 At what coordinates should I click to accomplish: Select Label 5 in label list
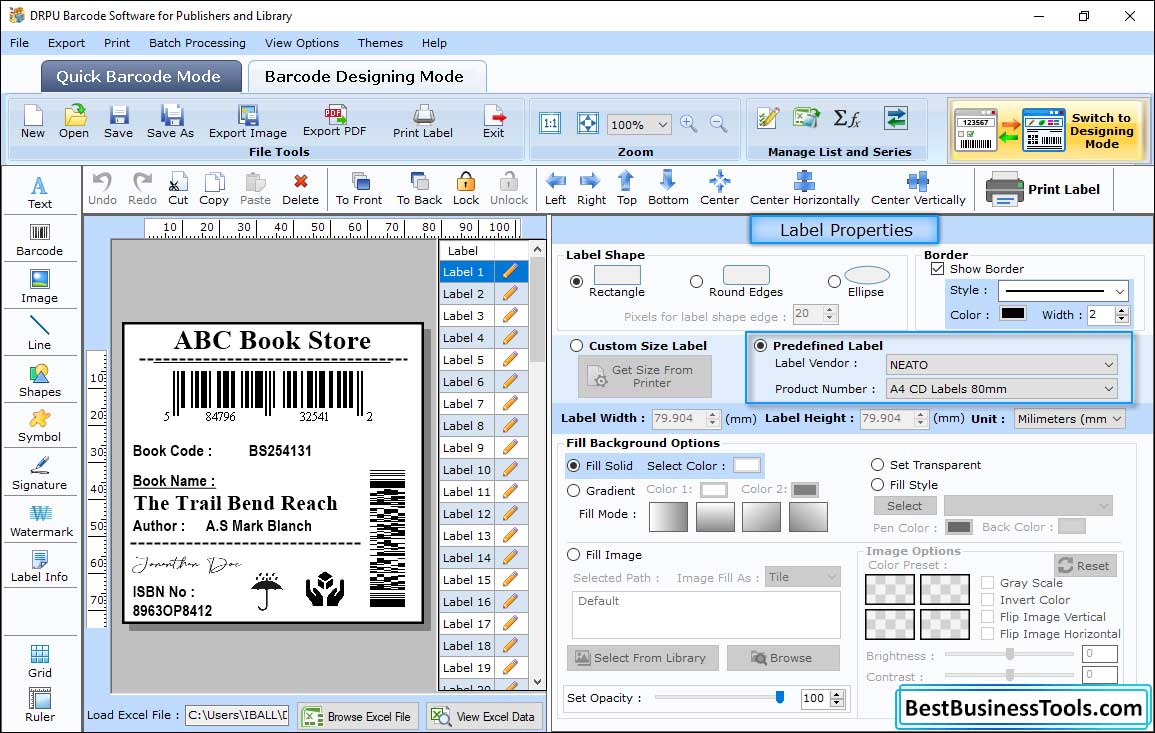466,360
